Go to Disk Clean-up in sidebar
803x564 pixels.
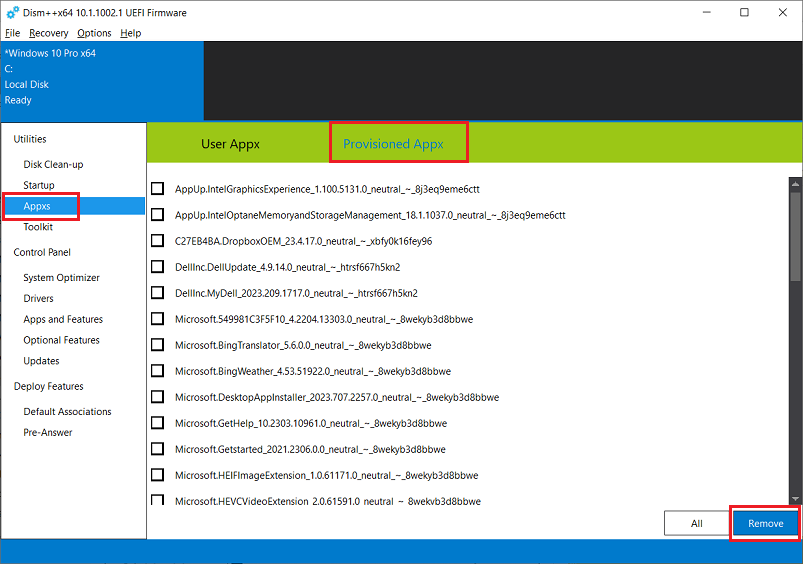click(53, 164)
